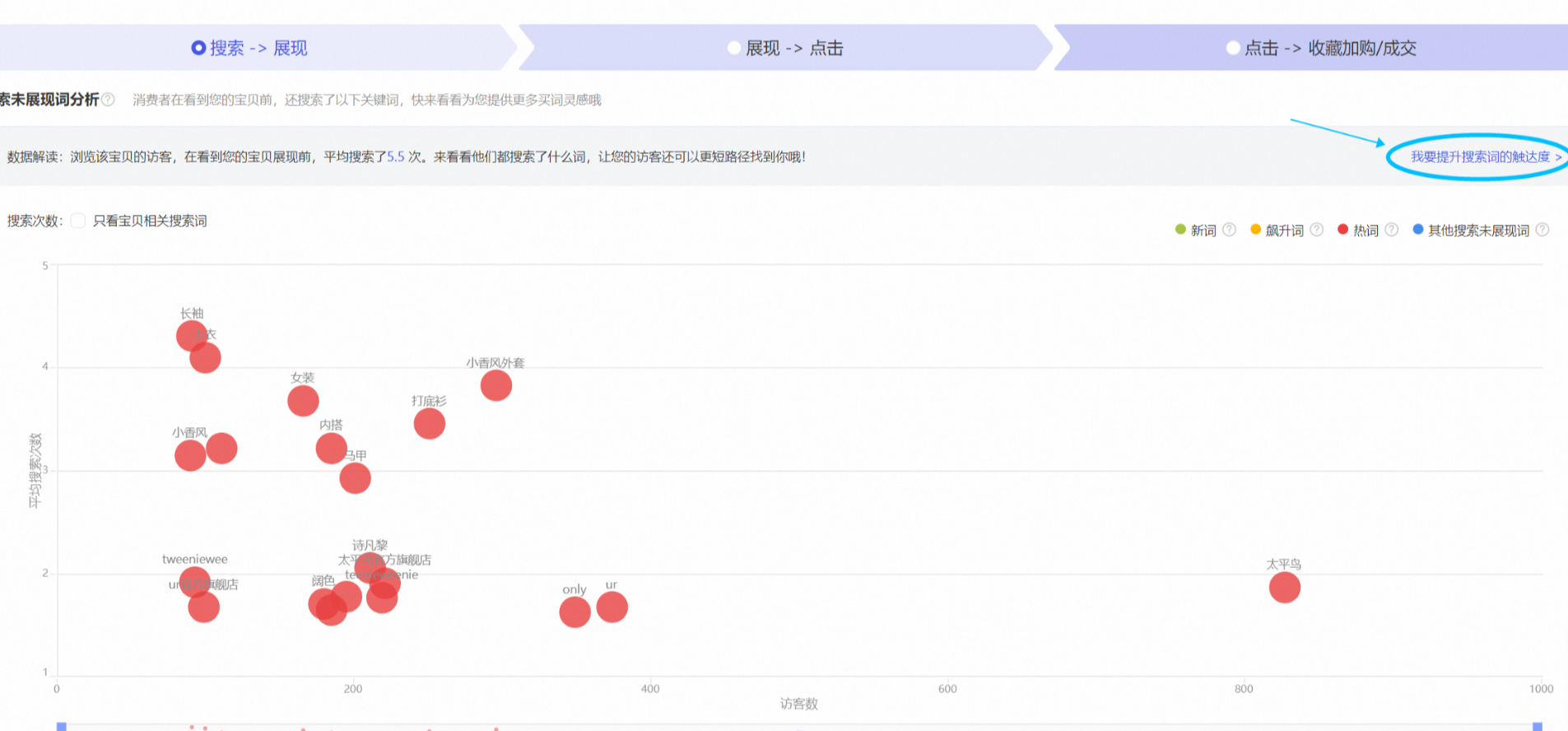Click the 5.5 average search count value
The height and width of the screenshot is (731, 1568).
click(x=396, y=156)
